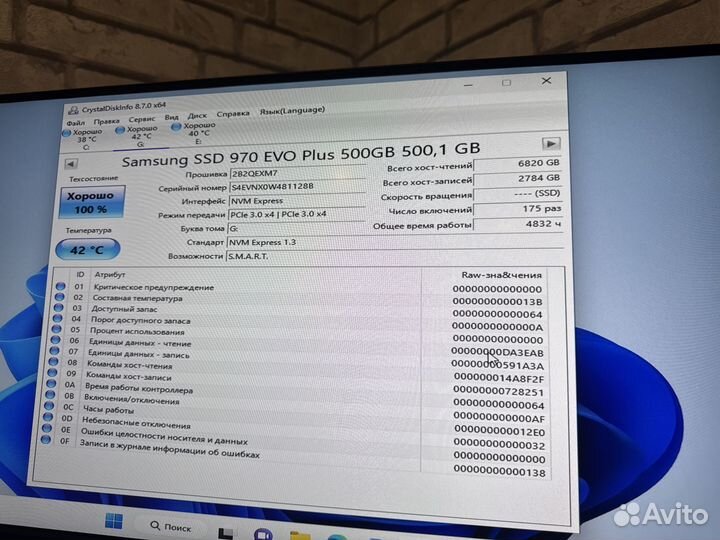Select row 02 Составная температура
The width and height of the screenshot is (720, 540).
(300, 299)
